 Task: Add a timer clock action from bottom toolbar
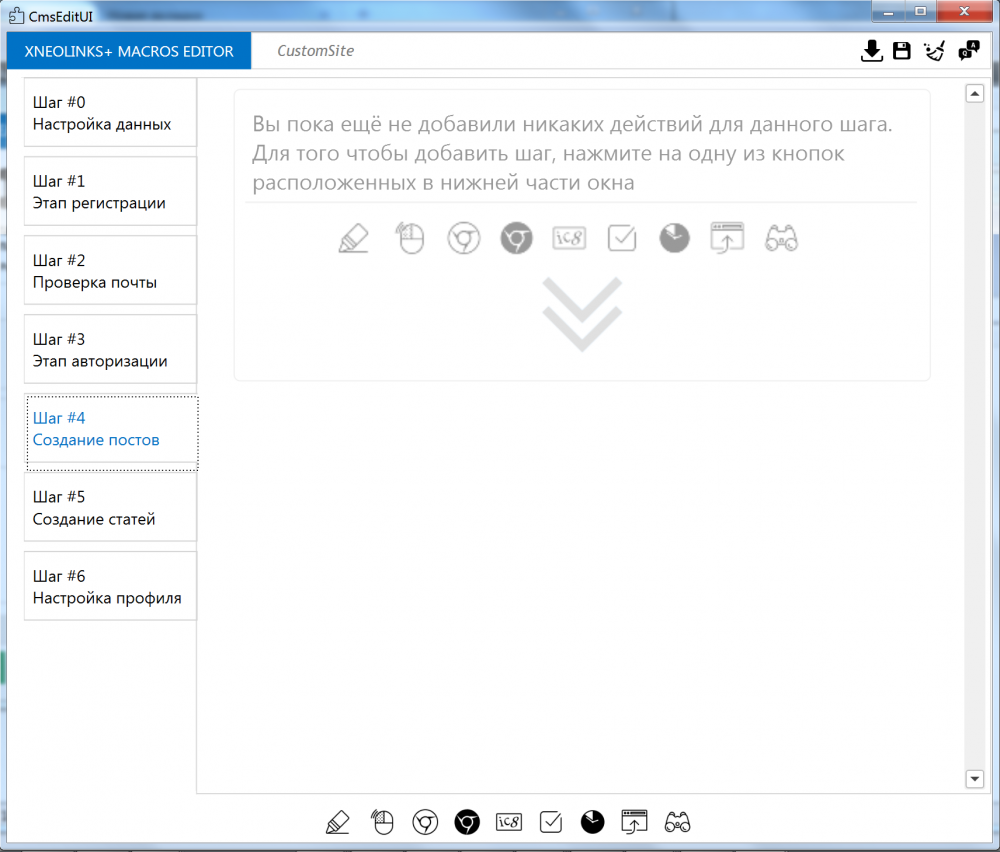point(592,822)
